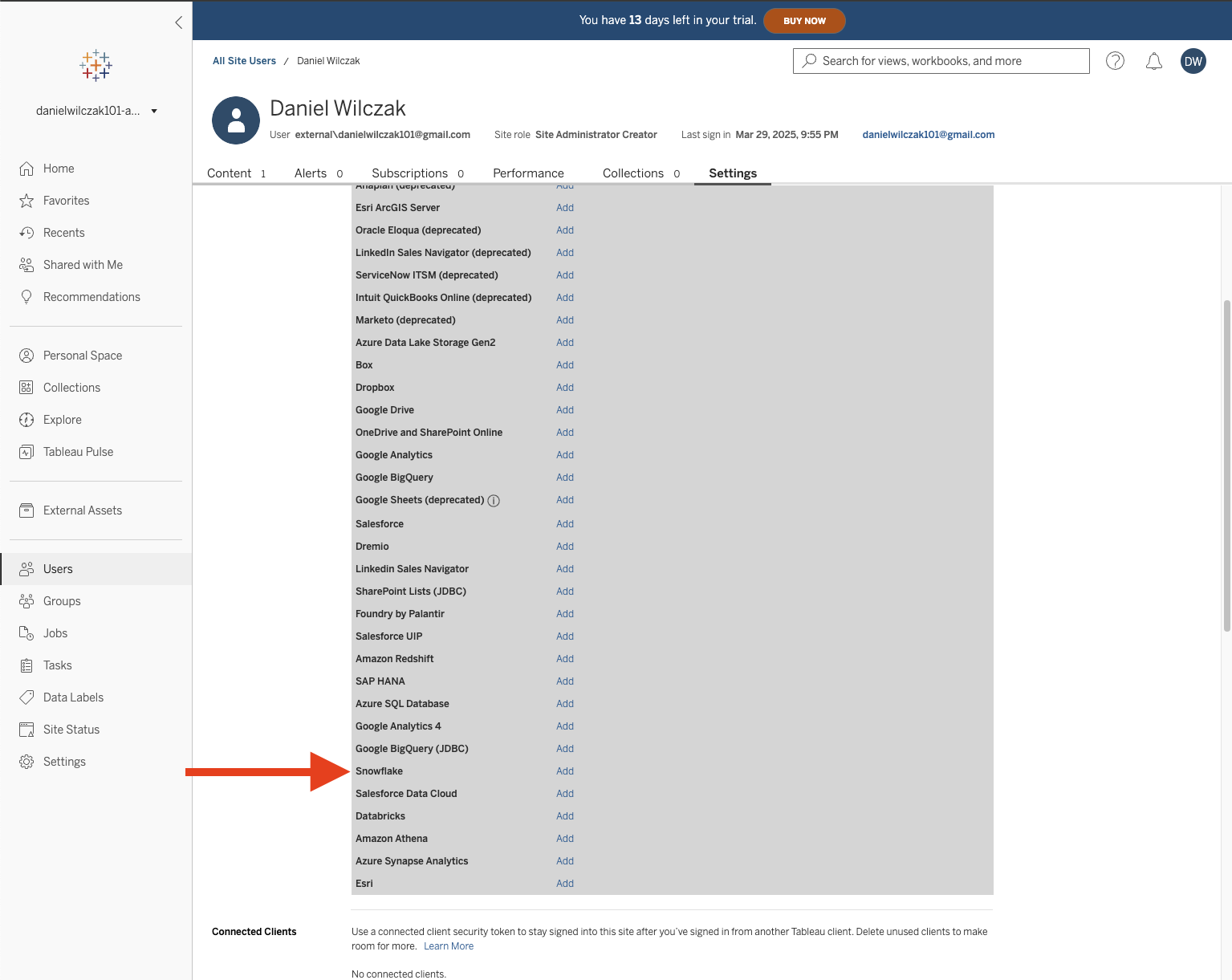Click the Tableau logo icon
The image size is (1232, 980).
(96, 66)
